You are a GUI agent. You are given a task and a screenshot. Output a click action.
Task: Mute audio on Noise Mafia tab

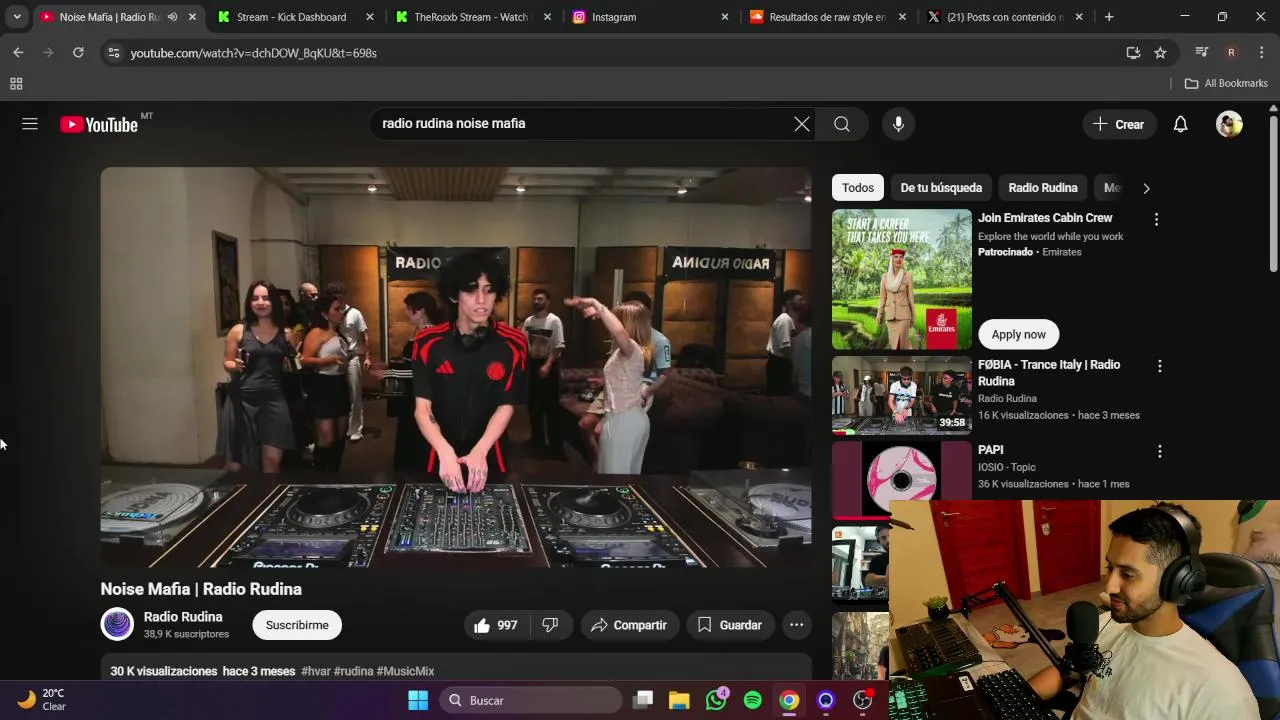click(x=172, y=17)
